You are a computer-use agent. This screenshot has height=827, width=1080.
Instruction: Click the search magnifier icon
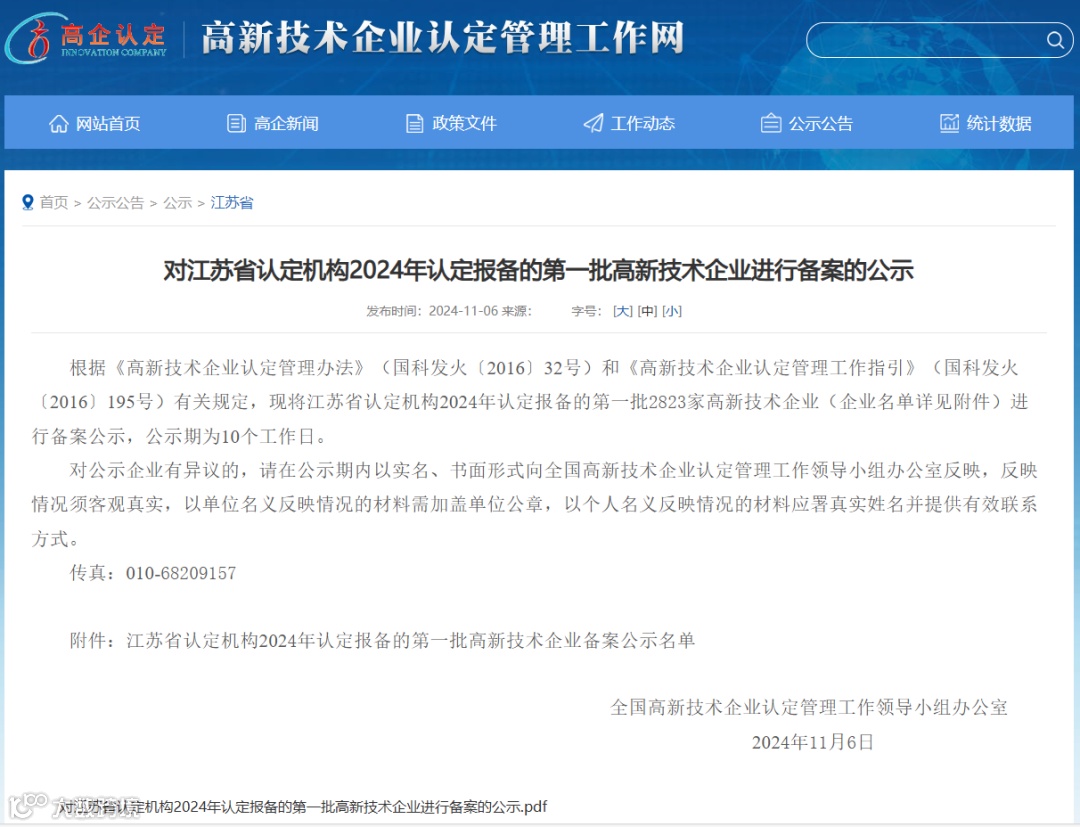[x=1055, y=40]
